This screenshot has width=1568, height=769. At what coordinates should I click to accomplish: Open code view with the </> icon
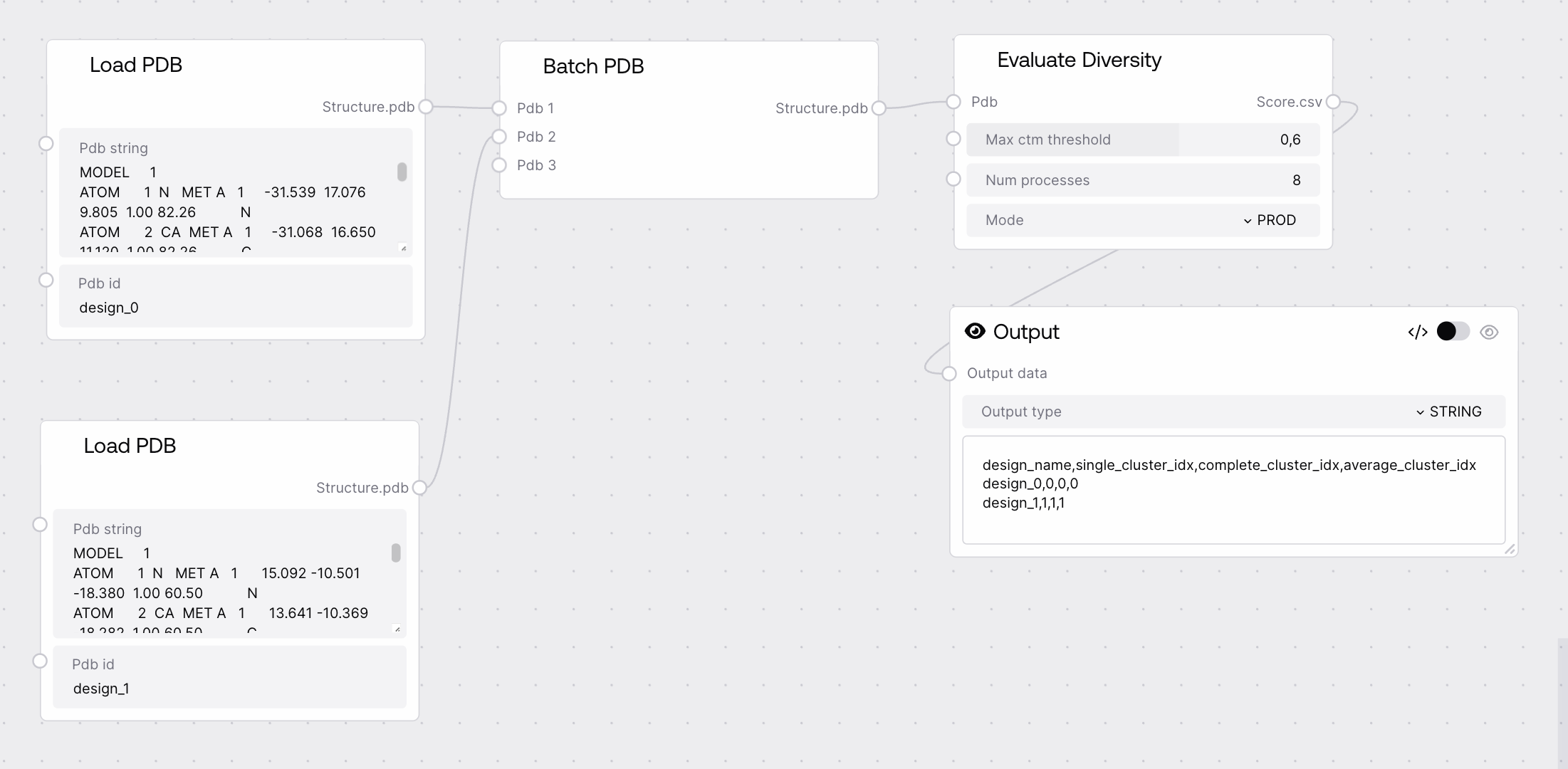point(1417,332)
